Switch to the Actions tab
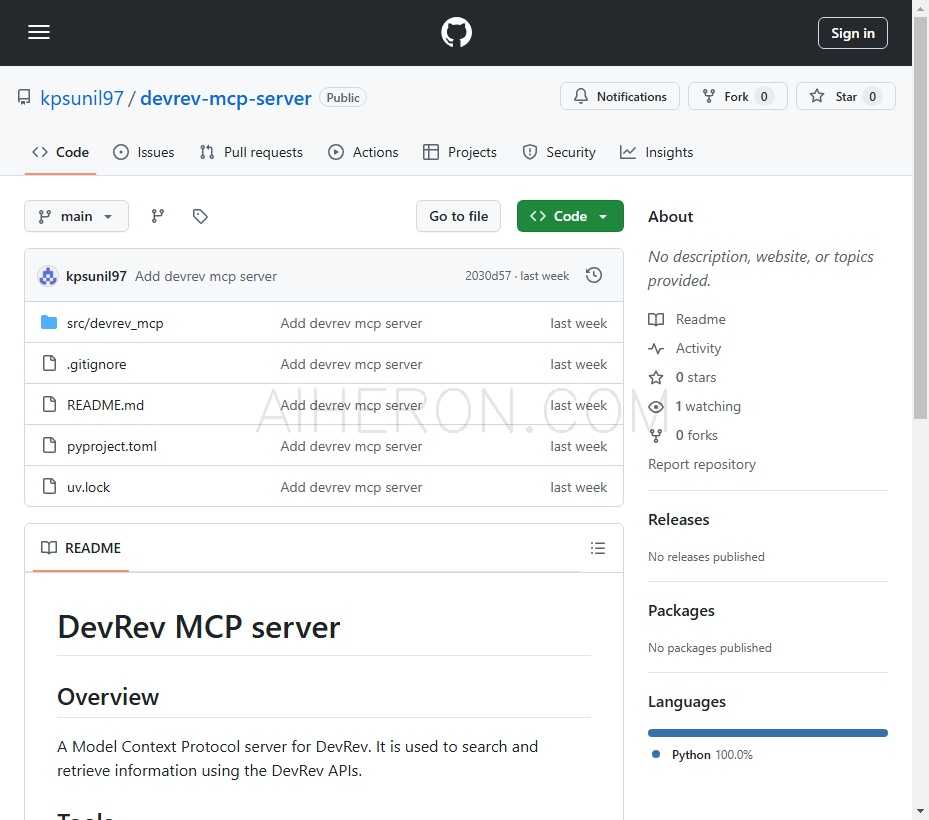The image size is (929, 820). click(x=363, y=152)
